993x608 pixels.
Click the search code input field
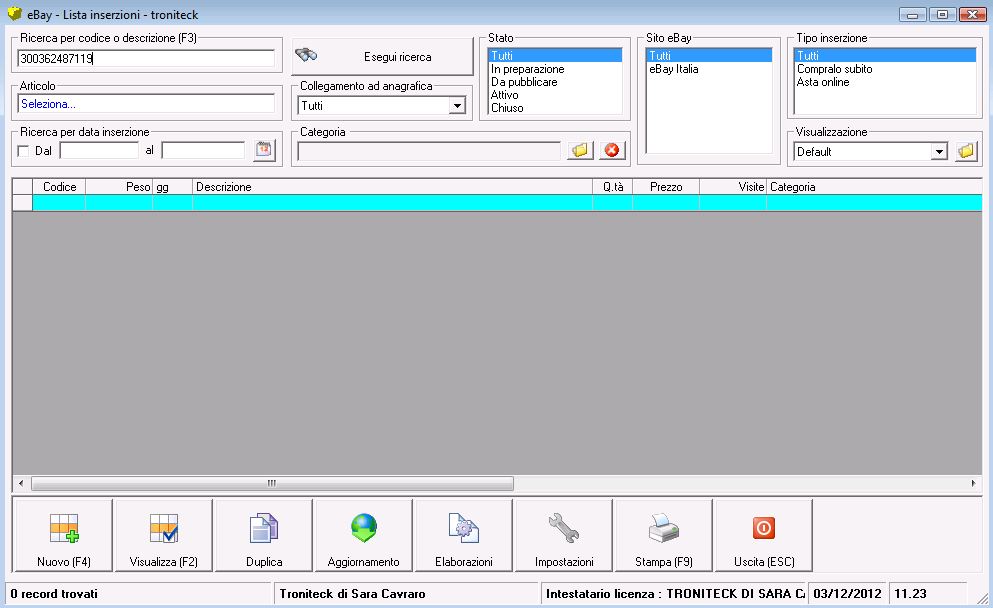point(146,58)
